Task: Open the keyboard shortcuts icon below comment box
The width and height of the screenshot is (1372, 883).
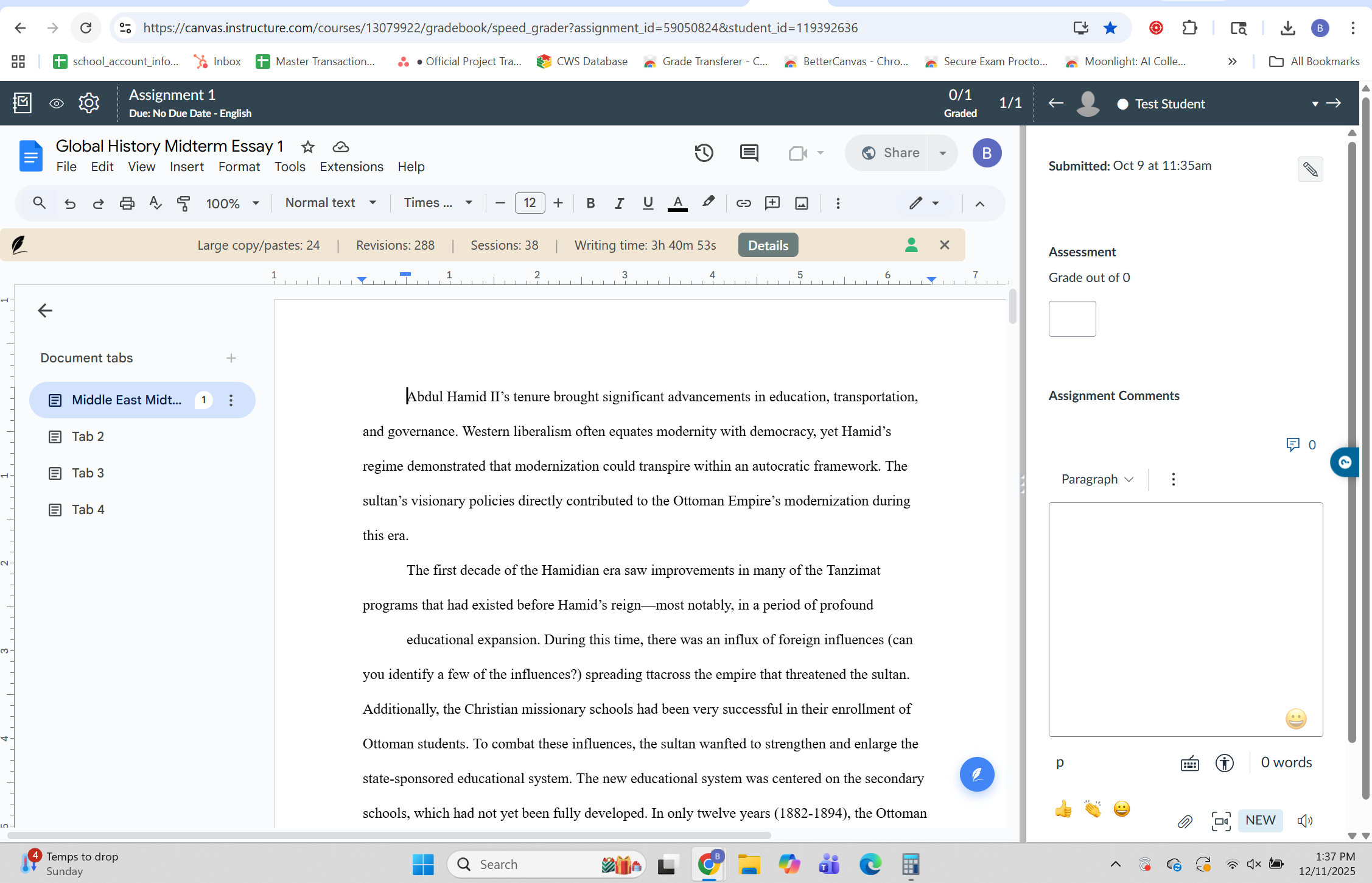Action: tap(1189, 763)
